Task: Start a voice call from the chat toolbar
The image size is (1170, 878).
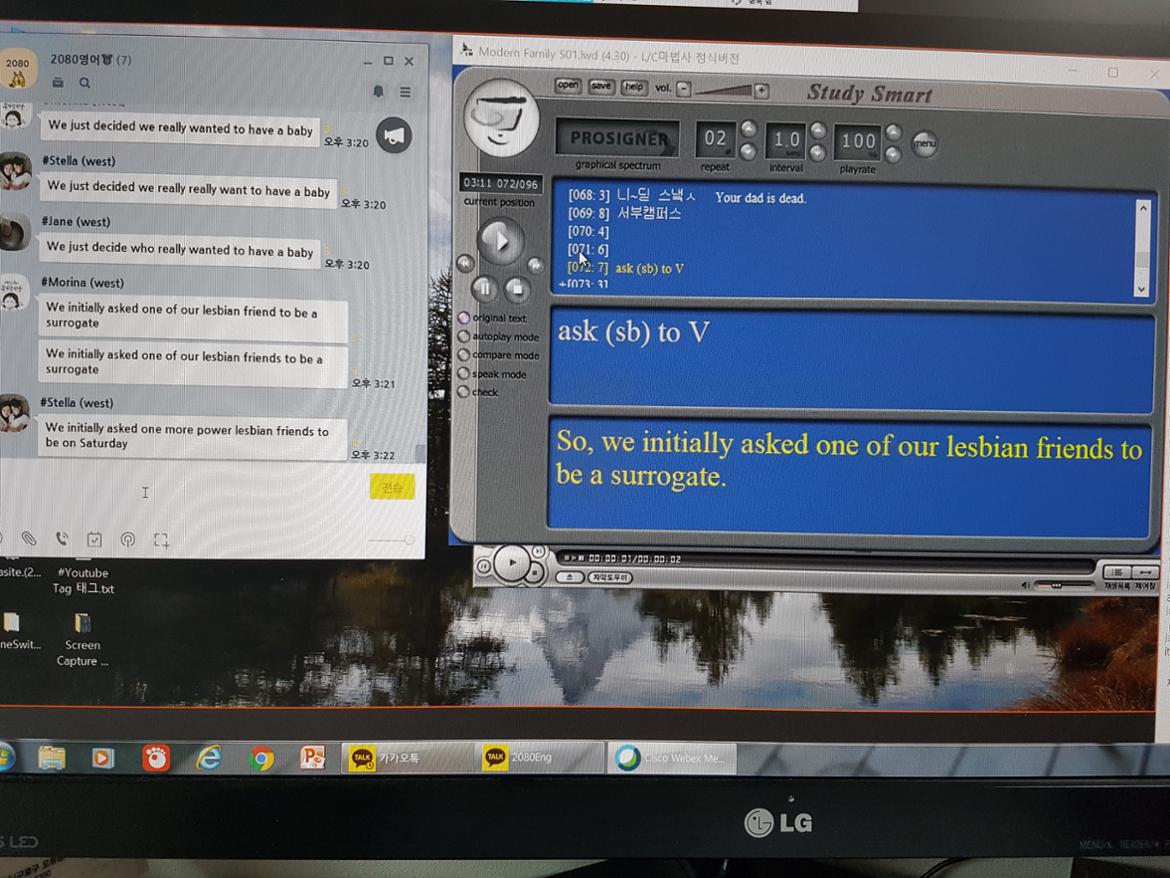Action: (x=62, y=539)
